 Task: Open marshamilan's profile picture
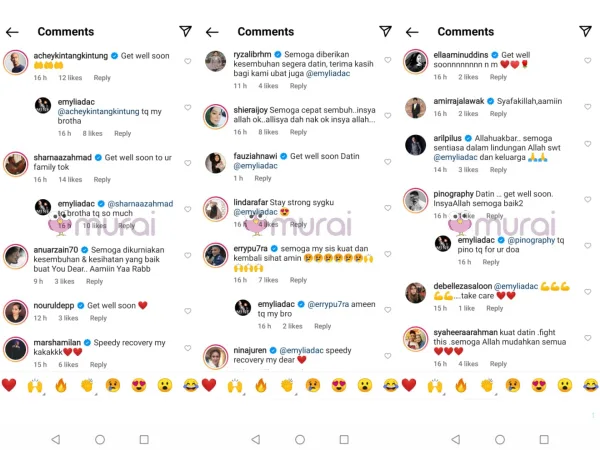coord(15,348)
